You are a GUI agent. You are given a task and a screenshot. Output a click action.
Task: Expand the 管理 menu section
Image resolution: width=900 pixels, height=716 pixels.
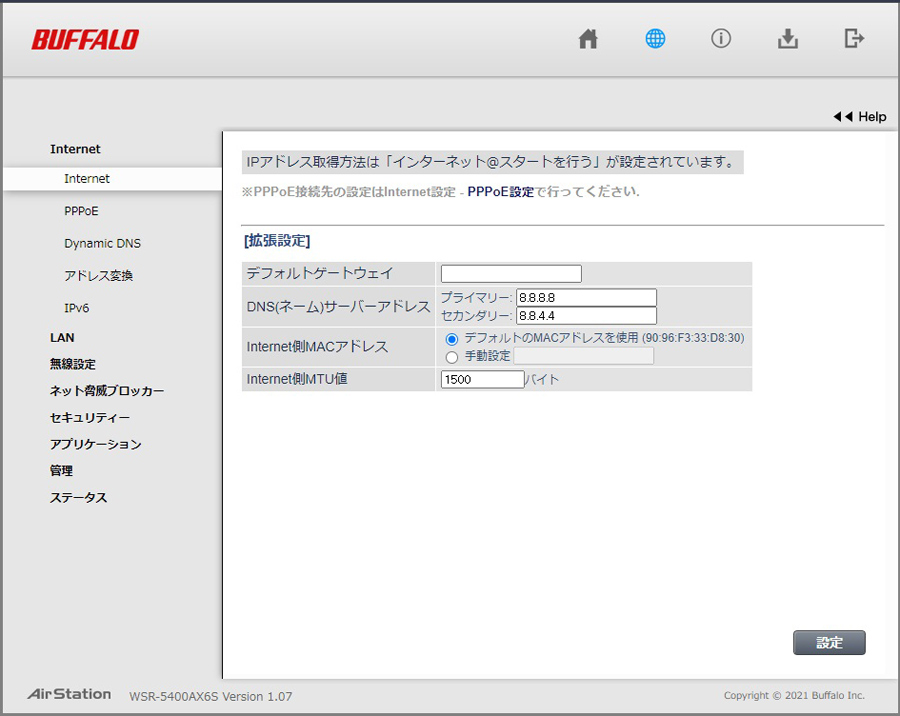(x=61, y=471)
